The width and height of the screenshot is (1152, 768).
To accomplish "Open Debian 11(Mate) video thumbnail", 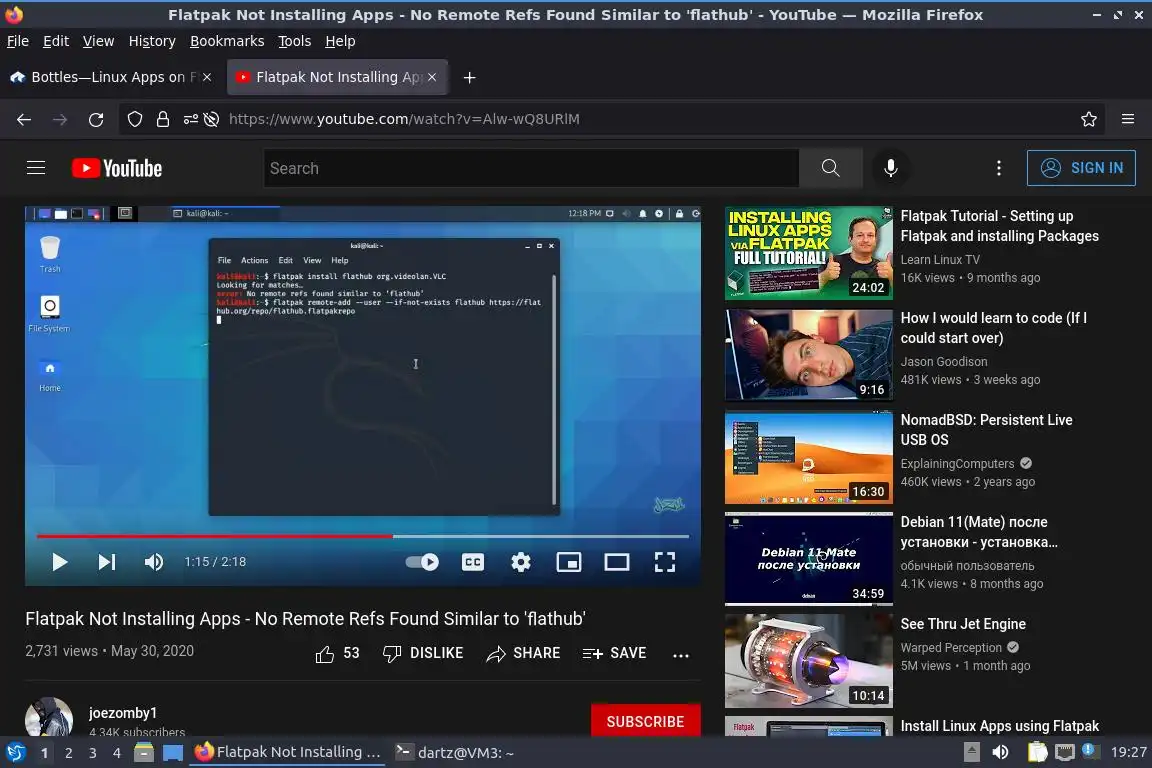I will coord(808,559).
